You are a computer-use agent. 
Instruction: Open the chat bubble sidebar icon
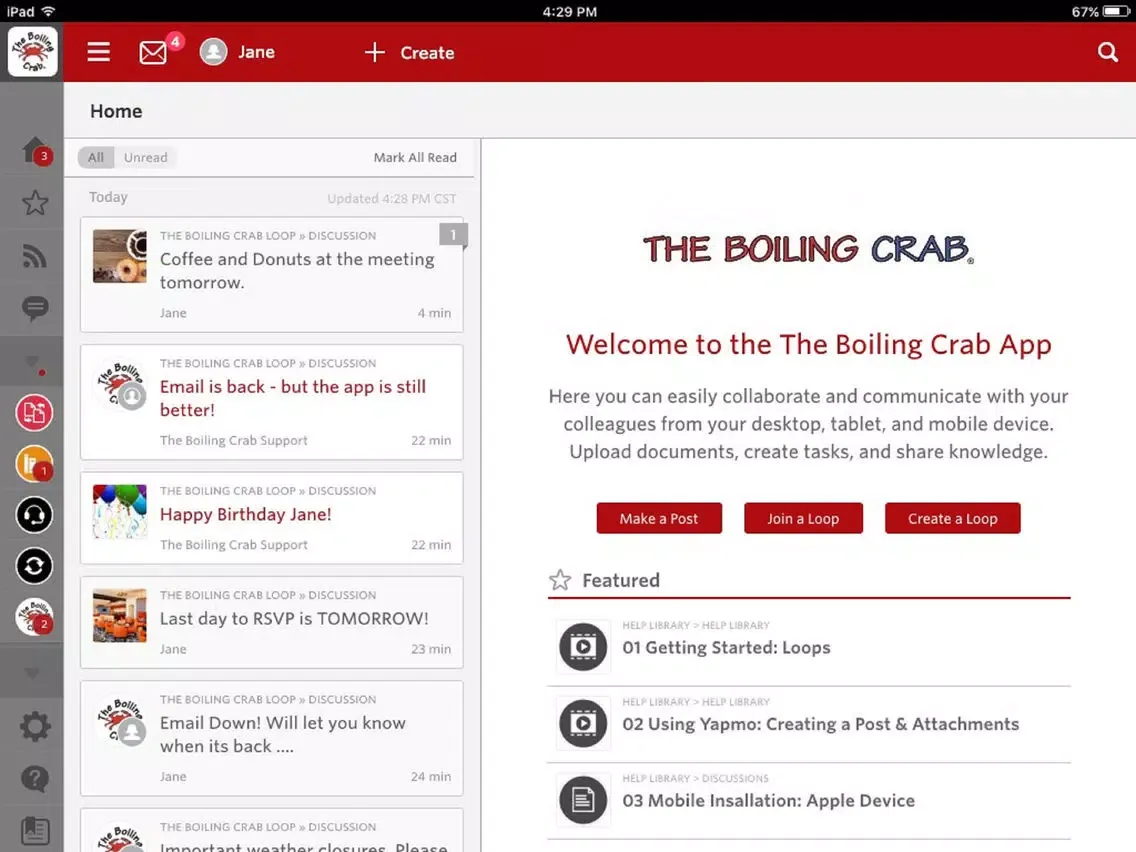[x=35, y=308]
